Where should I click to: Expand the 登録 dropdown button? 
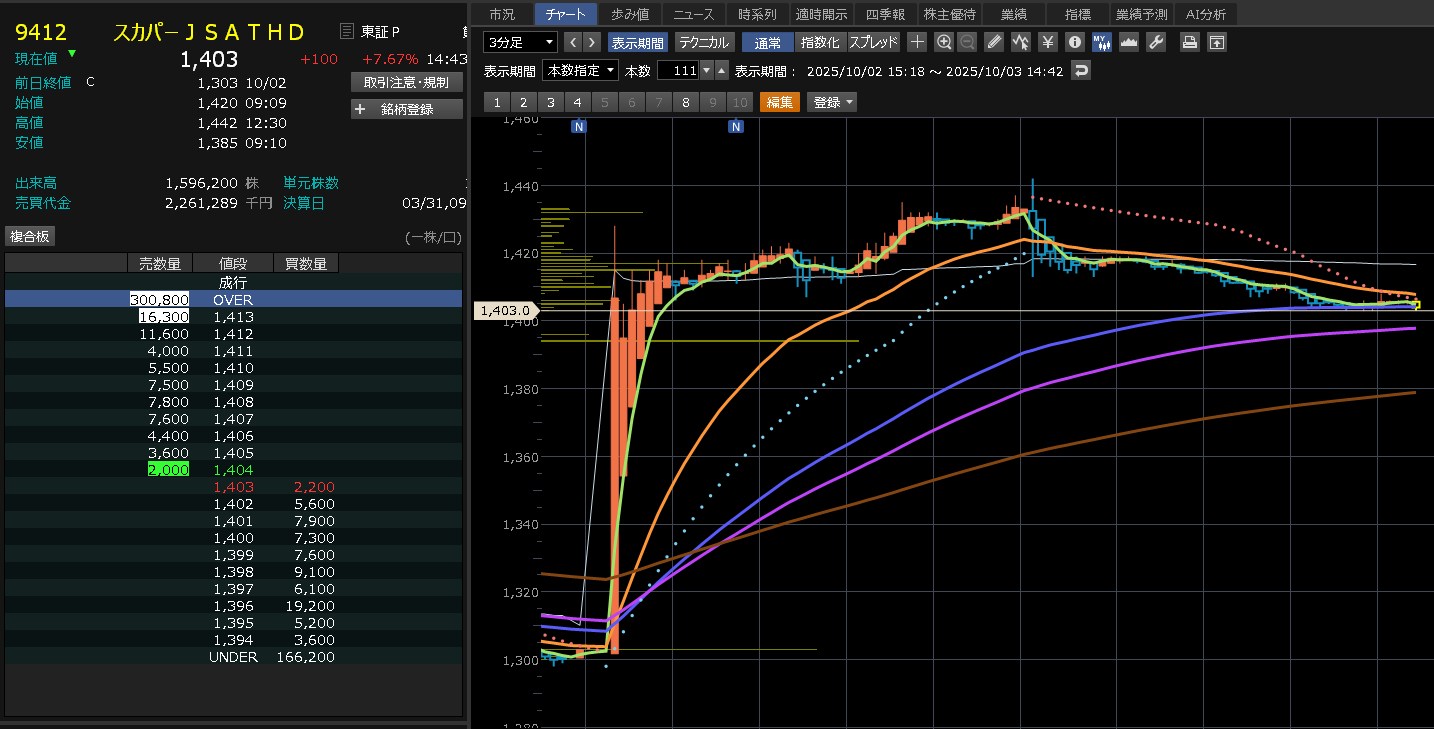(x=833, y=102)
